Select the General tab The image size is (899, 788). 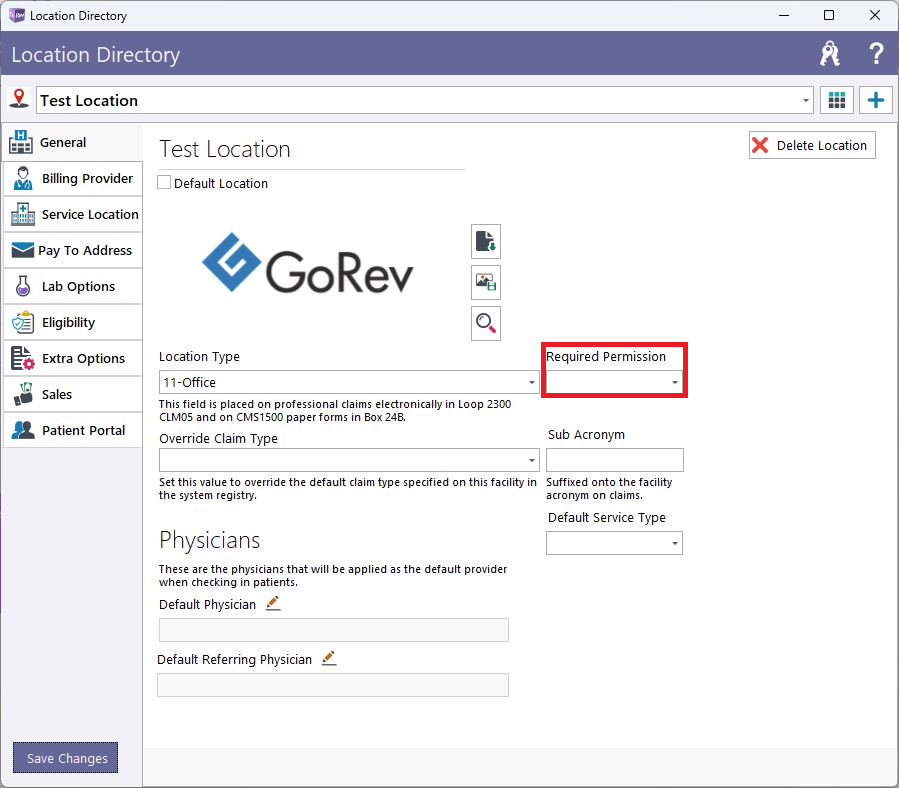coord(73,142)
